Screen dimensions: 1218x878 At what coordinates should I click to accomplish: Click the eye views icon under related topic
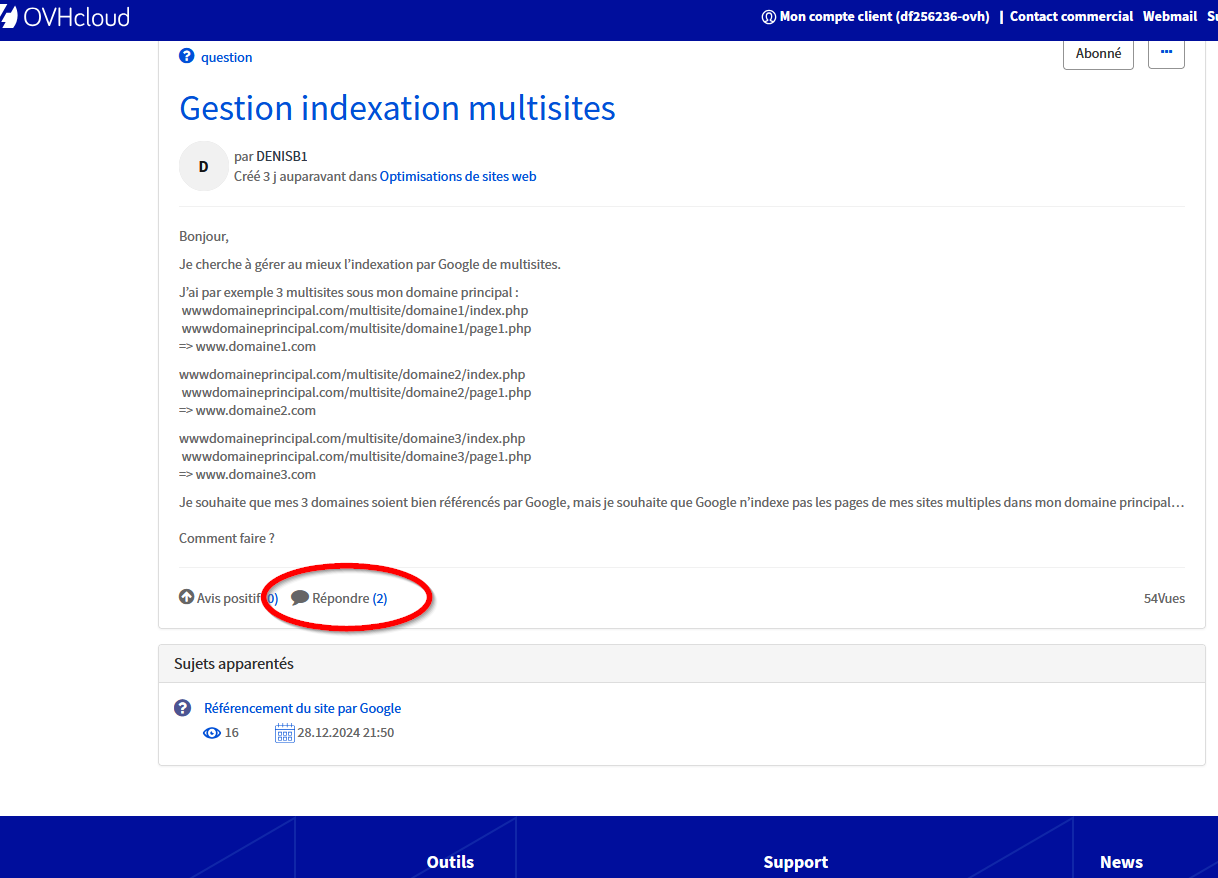click(x=212, y=733)
